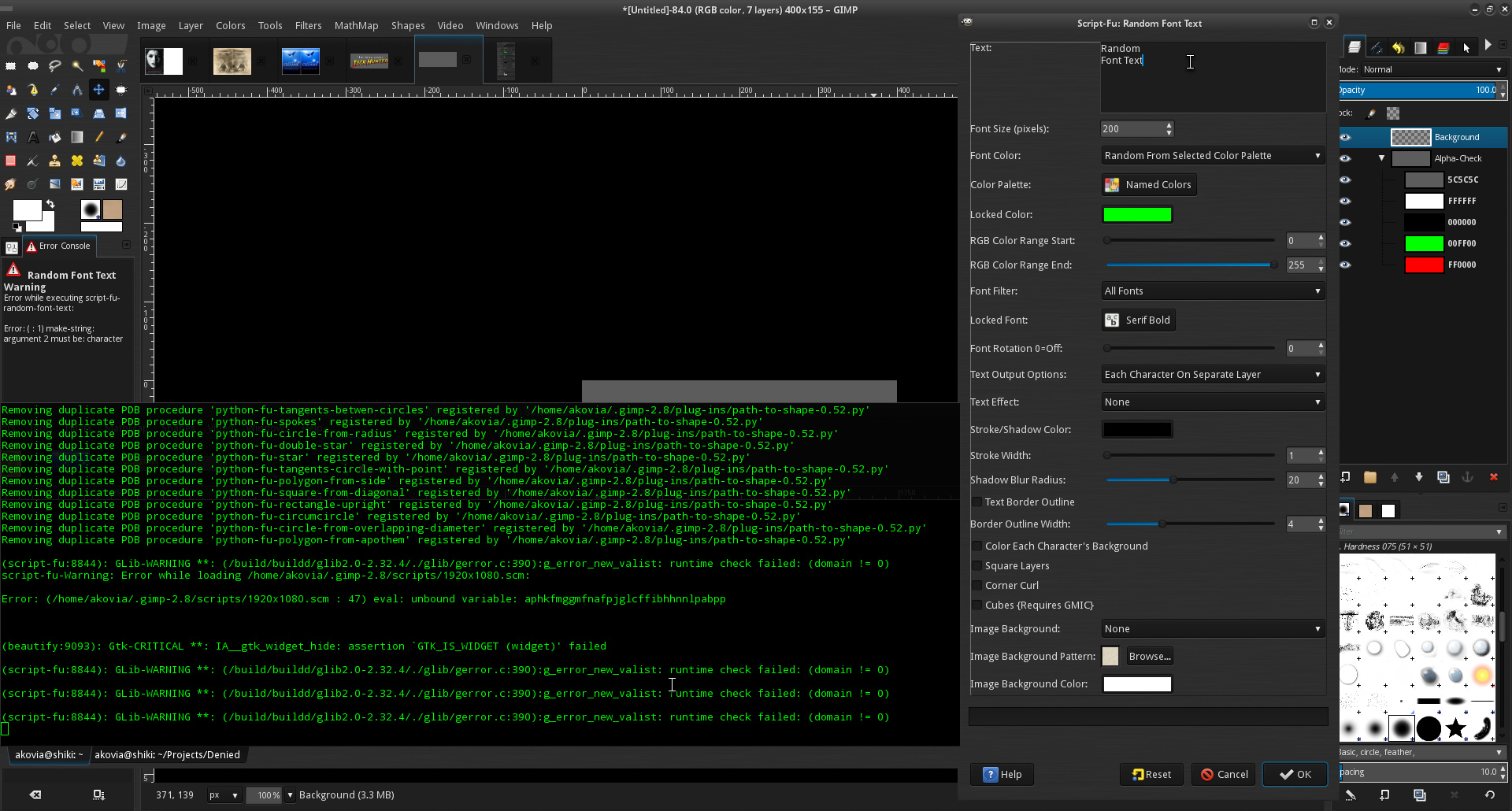Cancel the Random Font Text dialog
Viewport: 1512px width, 811px height.
[1225, 775]
